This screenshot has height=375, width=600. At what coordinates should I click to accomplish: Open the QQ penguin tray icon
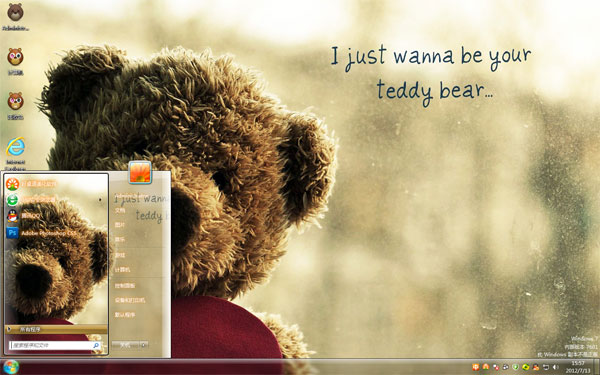coord(536,367)
